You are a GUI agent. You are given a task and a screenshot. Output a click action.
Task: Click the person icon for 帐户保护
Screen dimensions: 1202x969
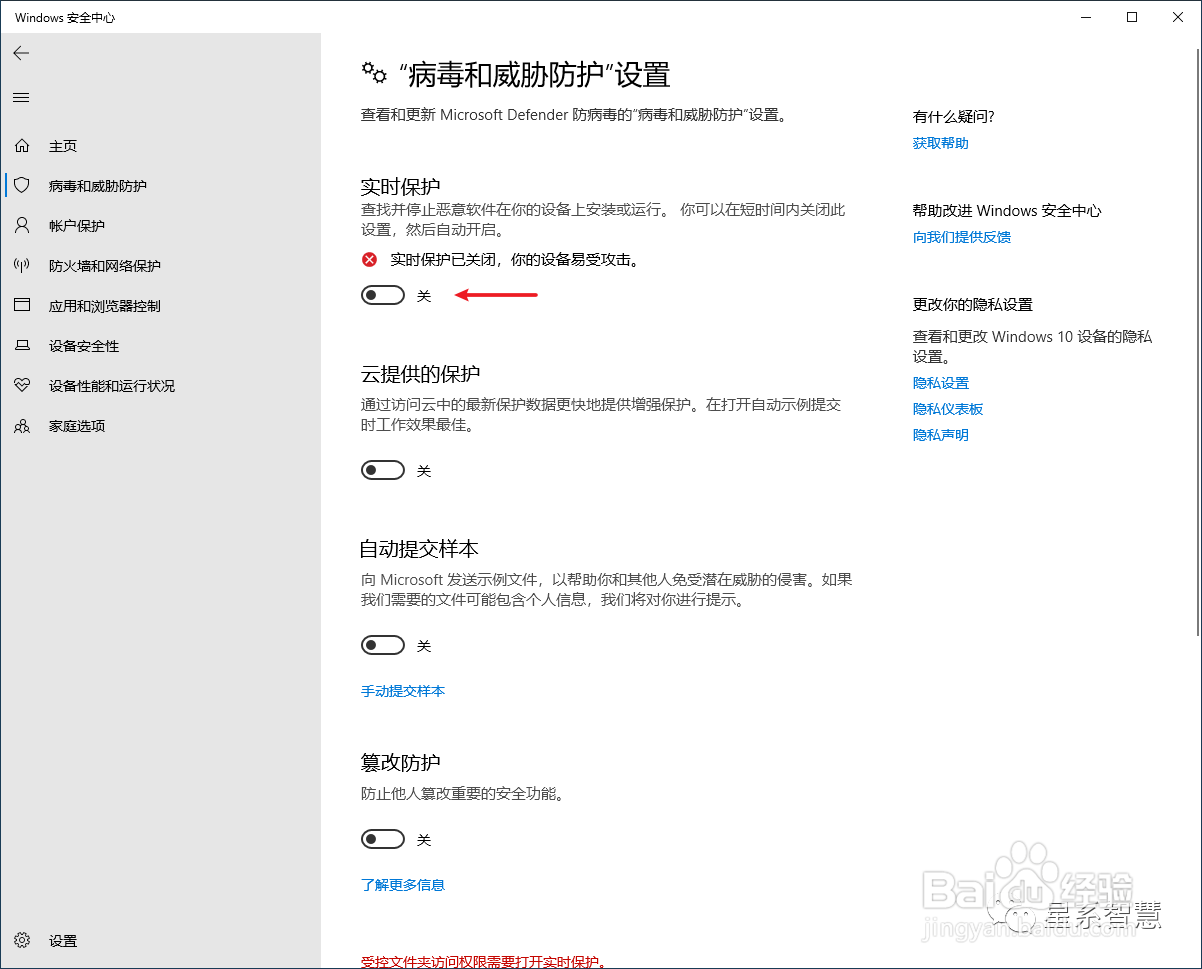click(x=22, y=225)
